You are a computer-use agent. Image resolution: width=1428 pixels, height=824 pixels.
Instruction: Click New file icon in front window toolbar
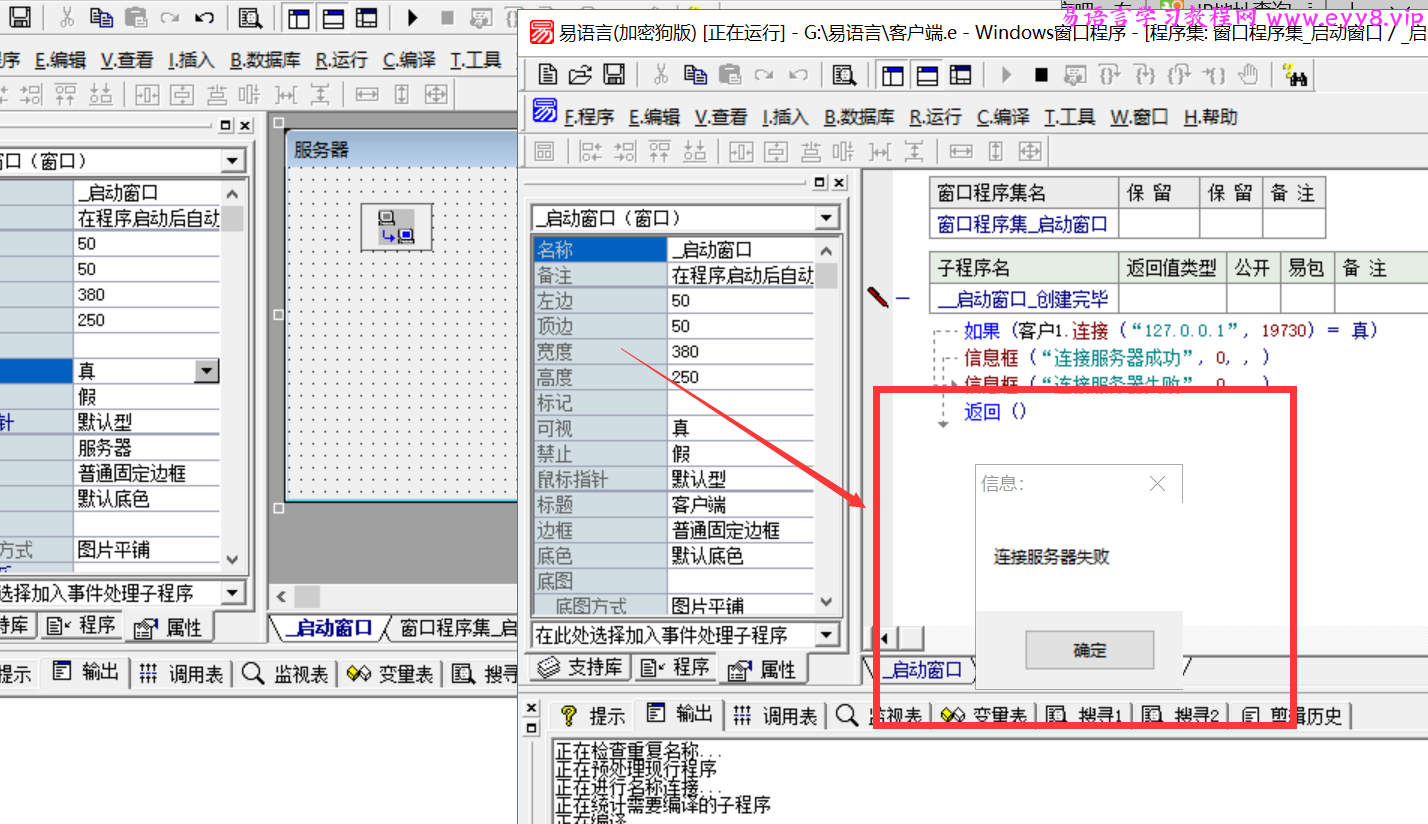[547, 75]
